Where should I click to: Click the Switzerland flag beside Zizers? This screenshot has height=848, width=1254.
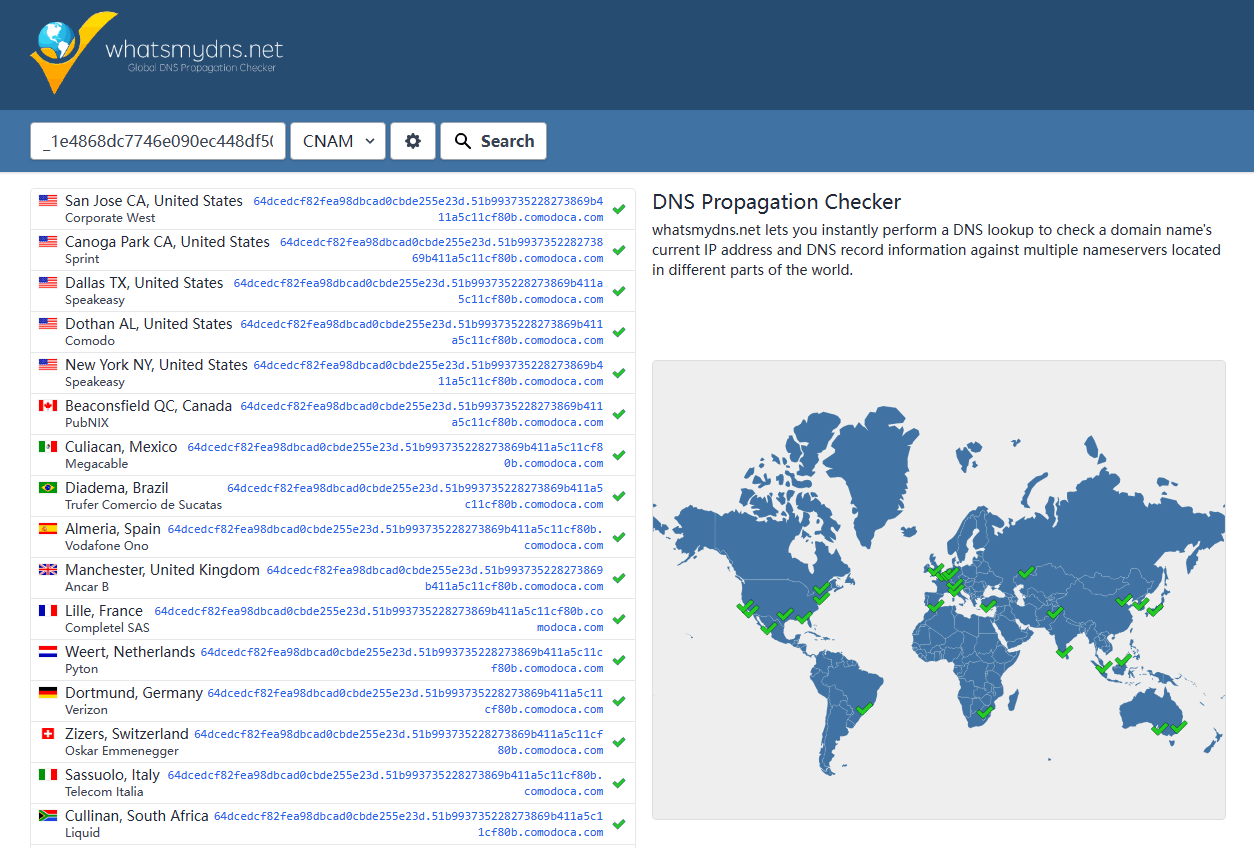click(48, 734)
